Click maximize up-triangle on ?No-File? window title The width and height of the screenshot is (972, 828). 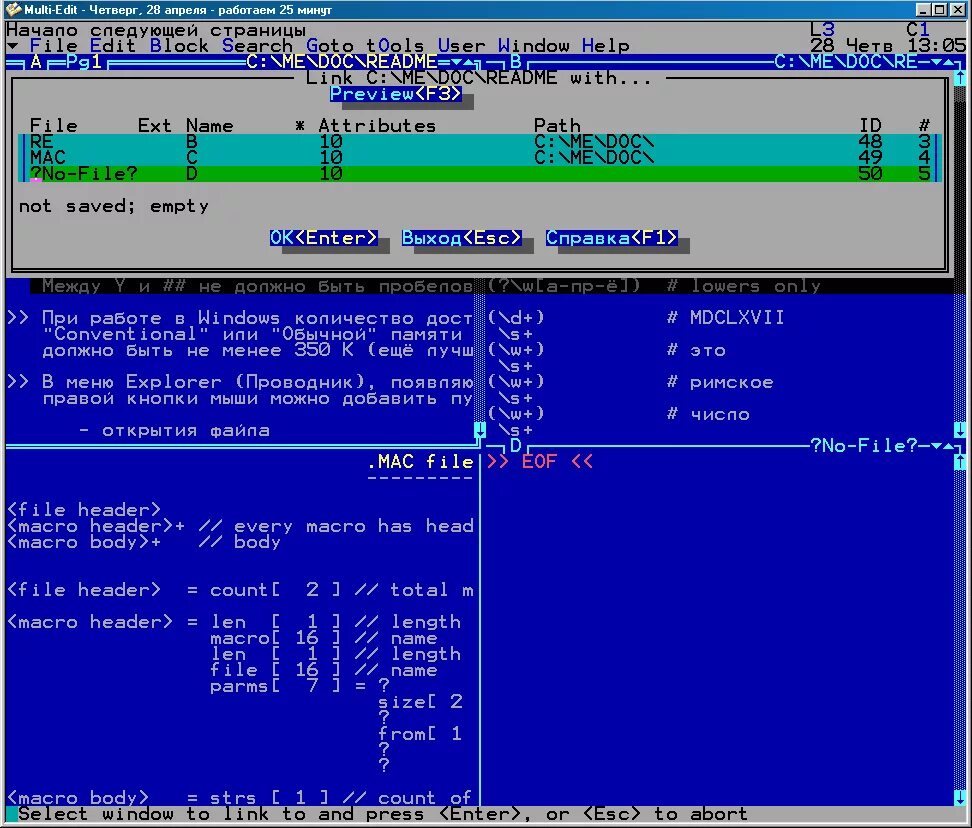948,446
